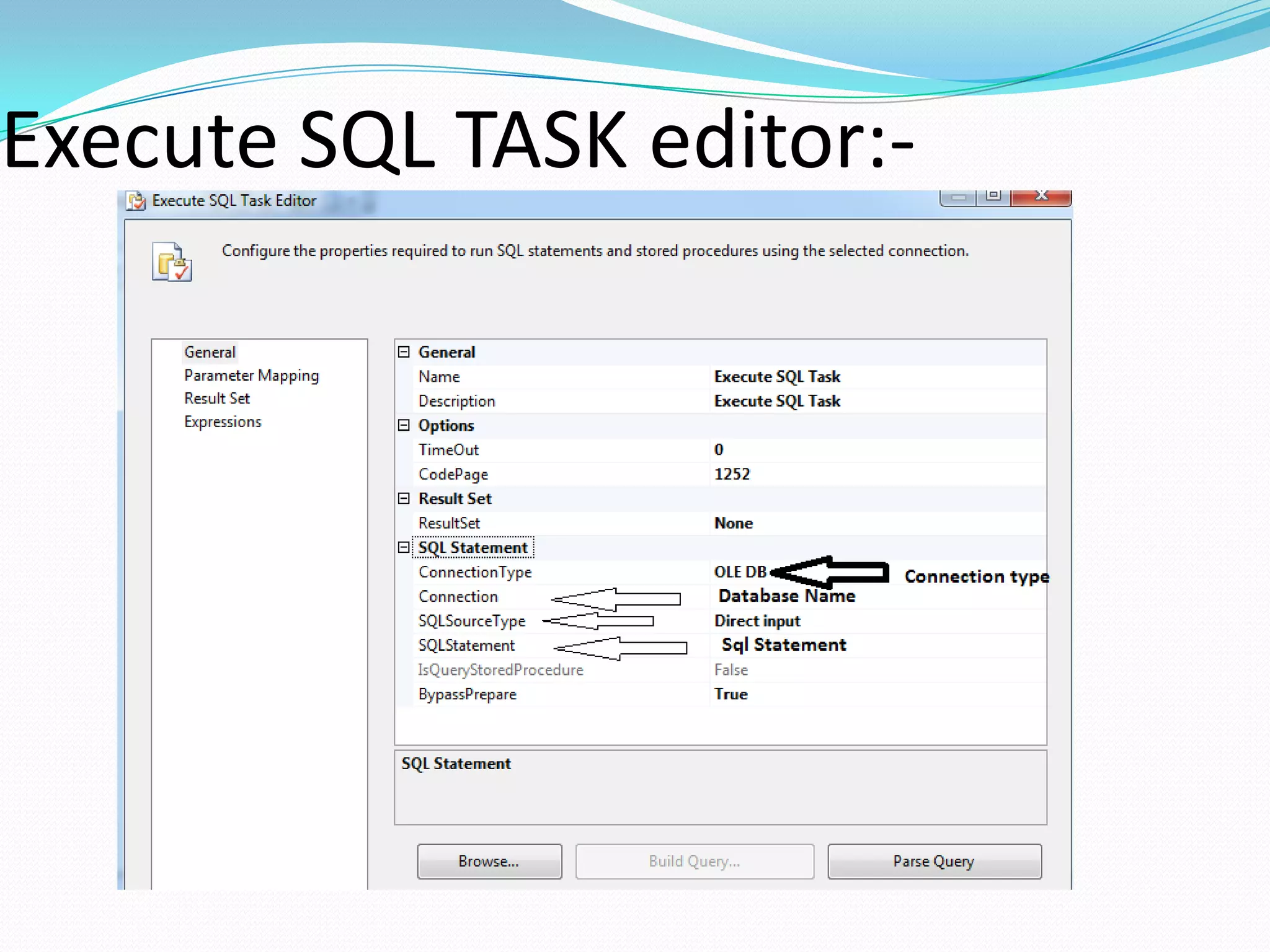The width and height of the screenshot is (1270, 952).
Task: Collapse the SQL Statement property group
Action: tap(404, 547)
